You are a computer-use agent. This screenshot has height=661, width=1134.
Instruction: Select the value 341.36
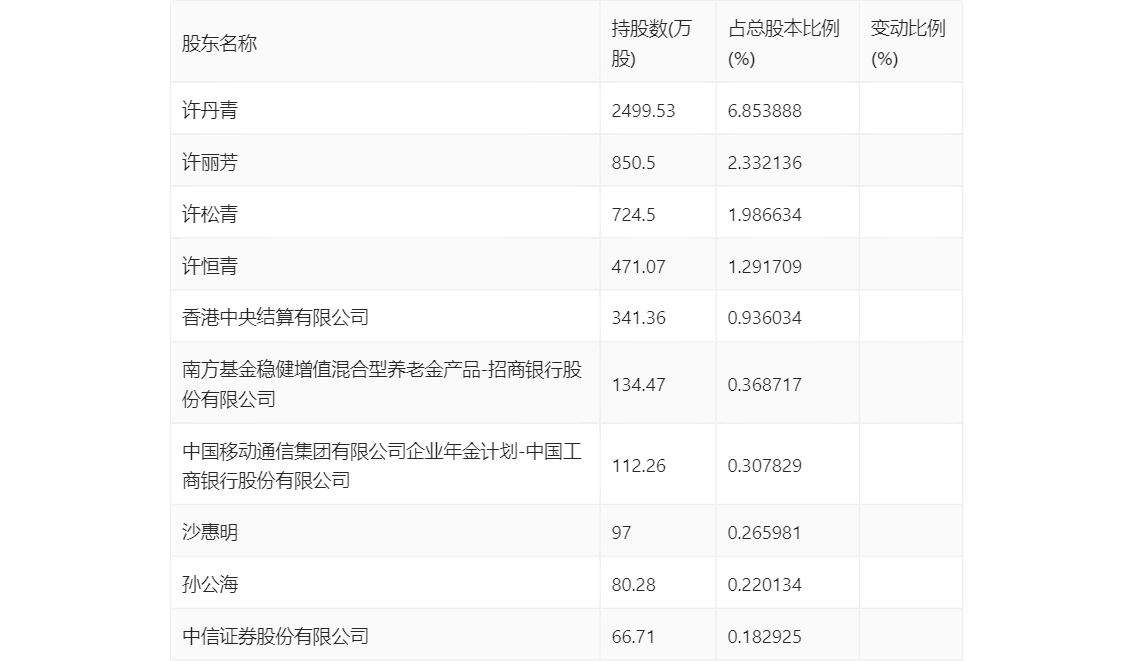click(x=638, y=318)
